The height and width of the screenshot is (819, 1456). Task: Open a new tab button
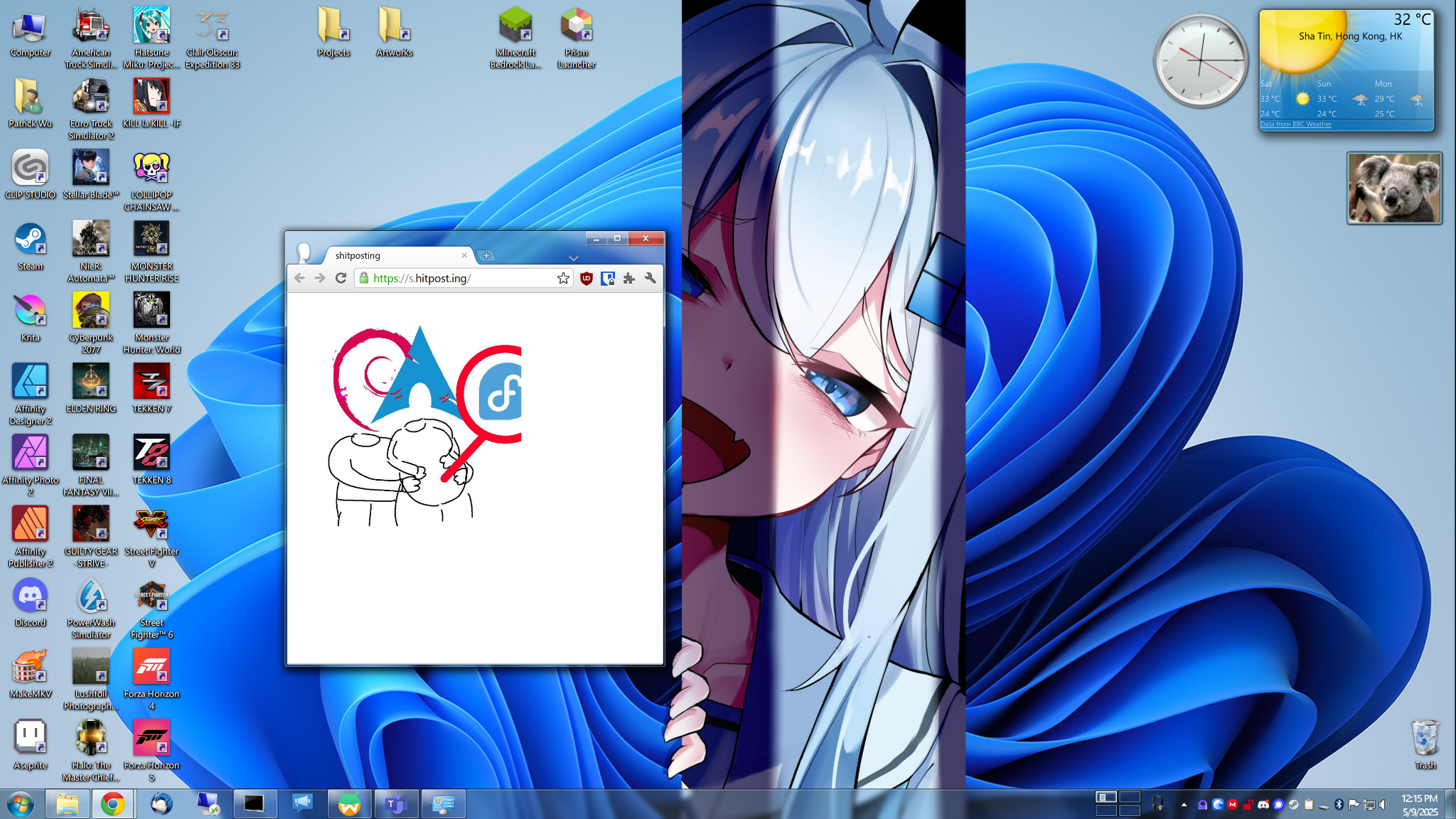486,256
